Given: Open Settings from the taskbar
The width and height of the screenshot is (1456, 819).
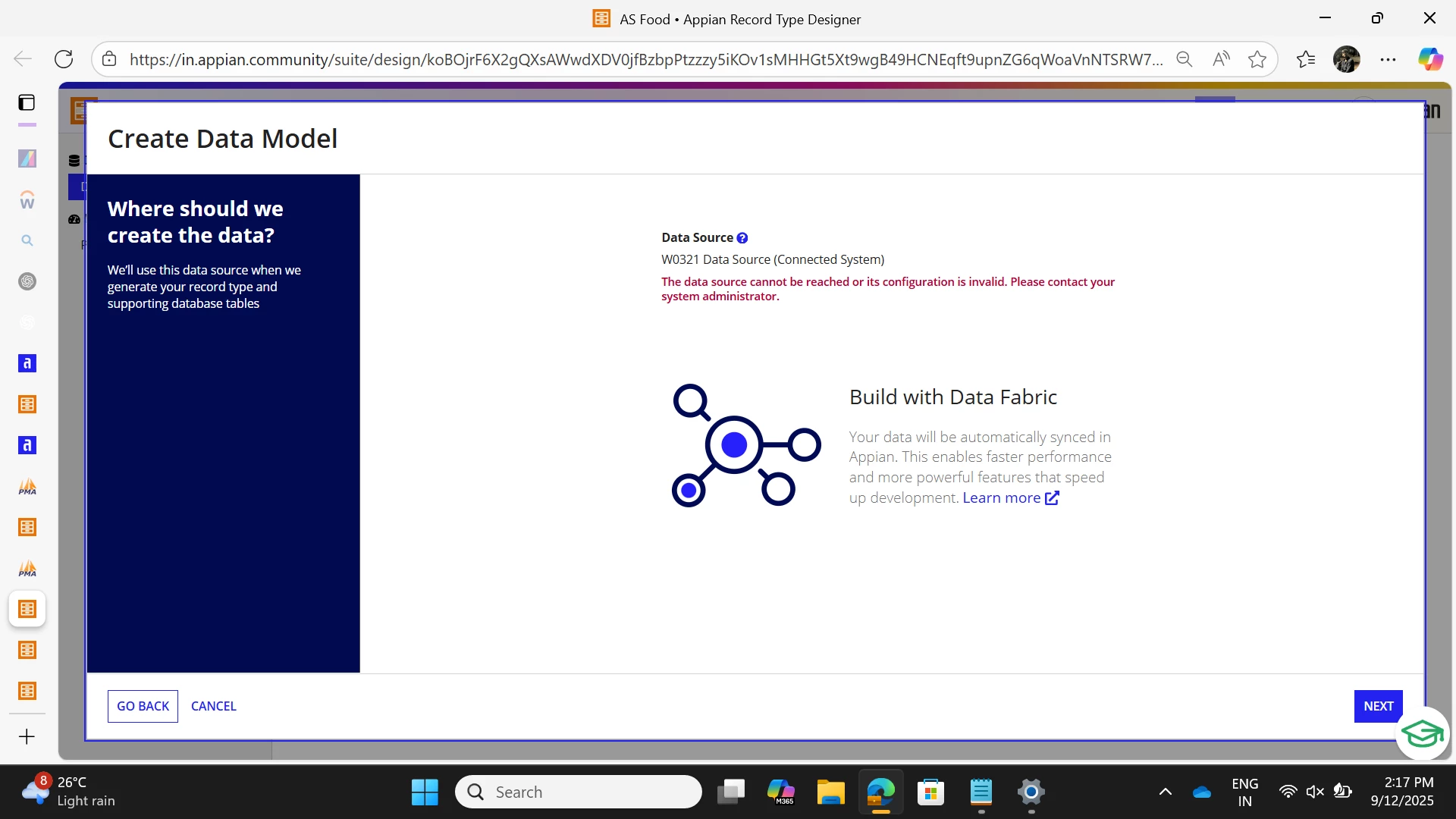Looking at the screenshot, I should click(1031, 792).
